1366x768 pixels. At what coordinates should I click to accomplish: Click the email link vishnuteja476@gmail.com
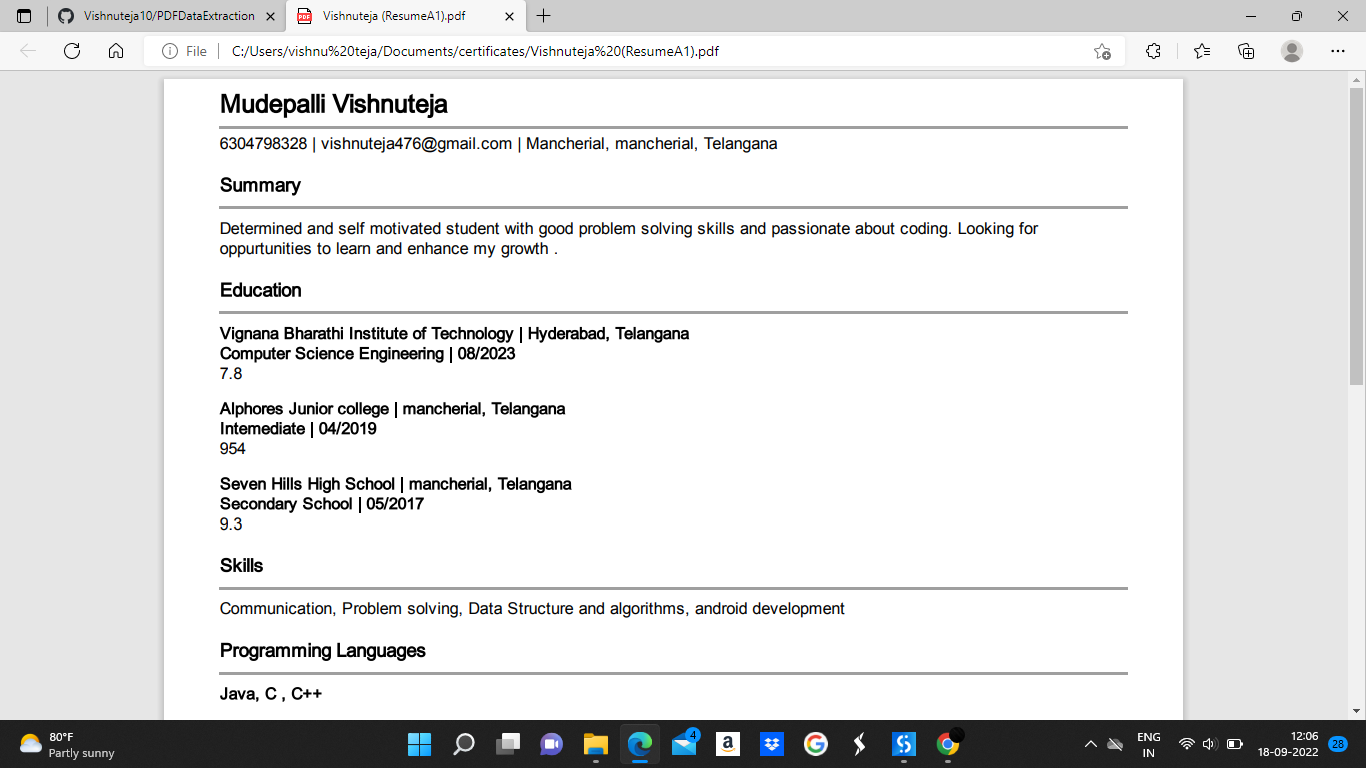tap(414, 143)
